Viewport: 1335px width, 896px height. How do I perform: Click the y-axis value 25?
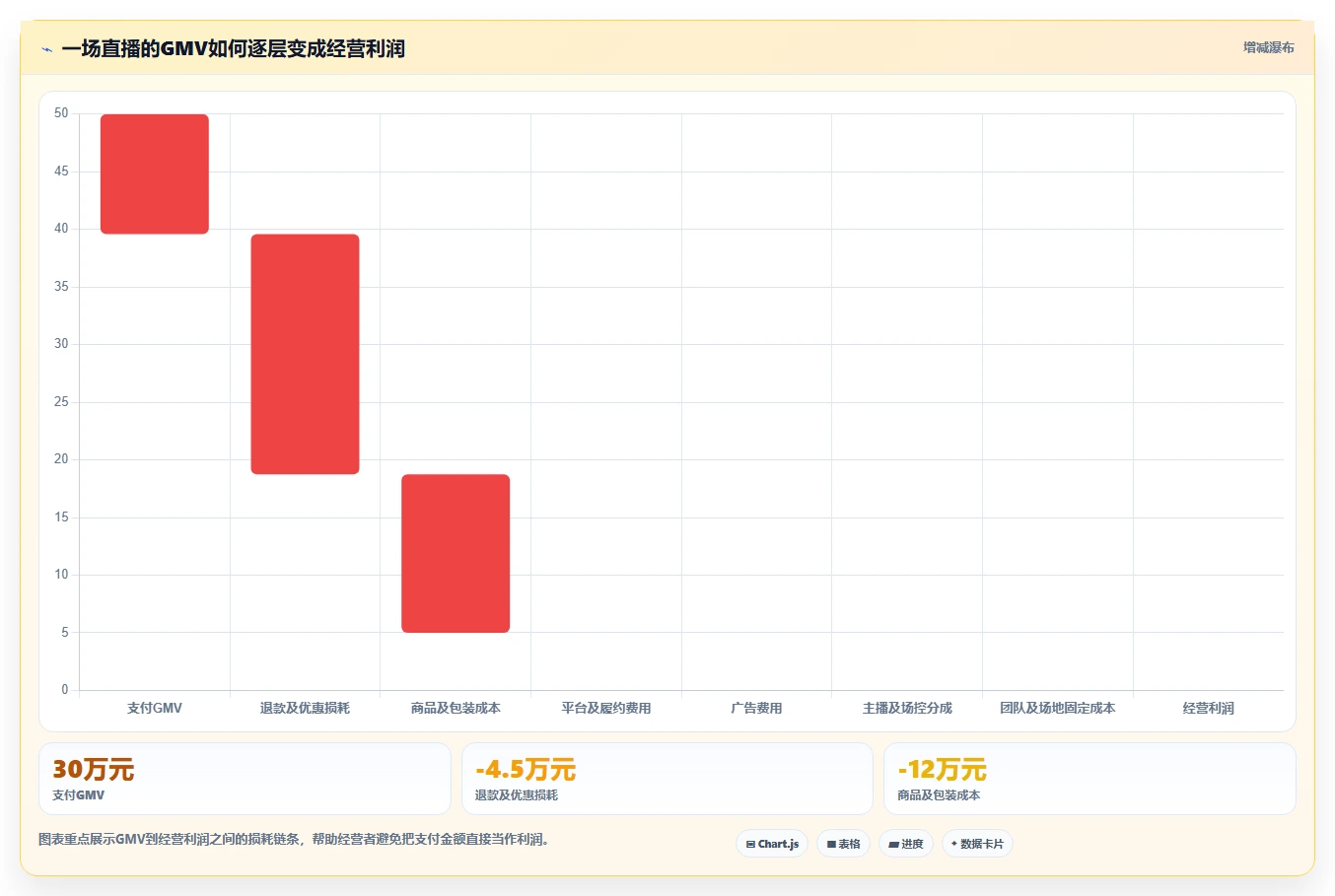(61, 402)
